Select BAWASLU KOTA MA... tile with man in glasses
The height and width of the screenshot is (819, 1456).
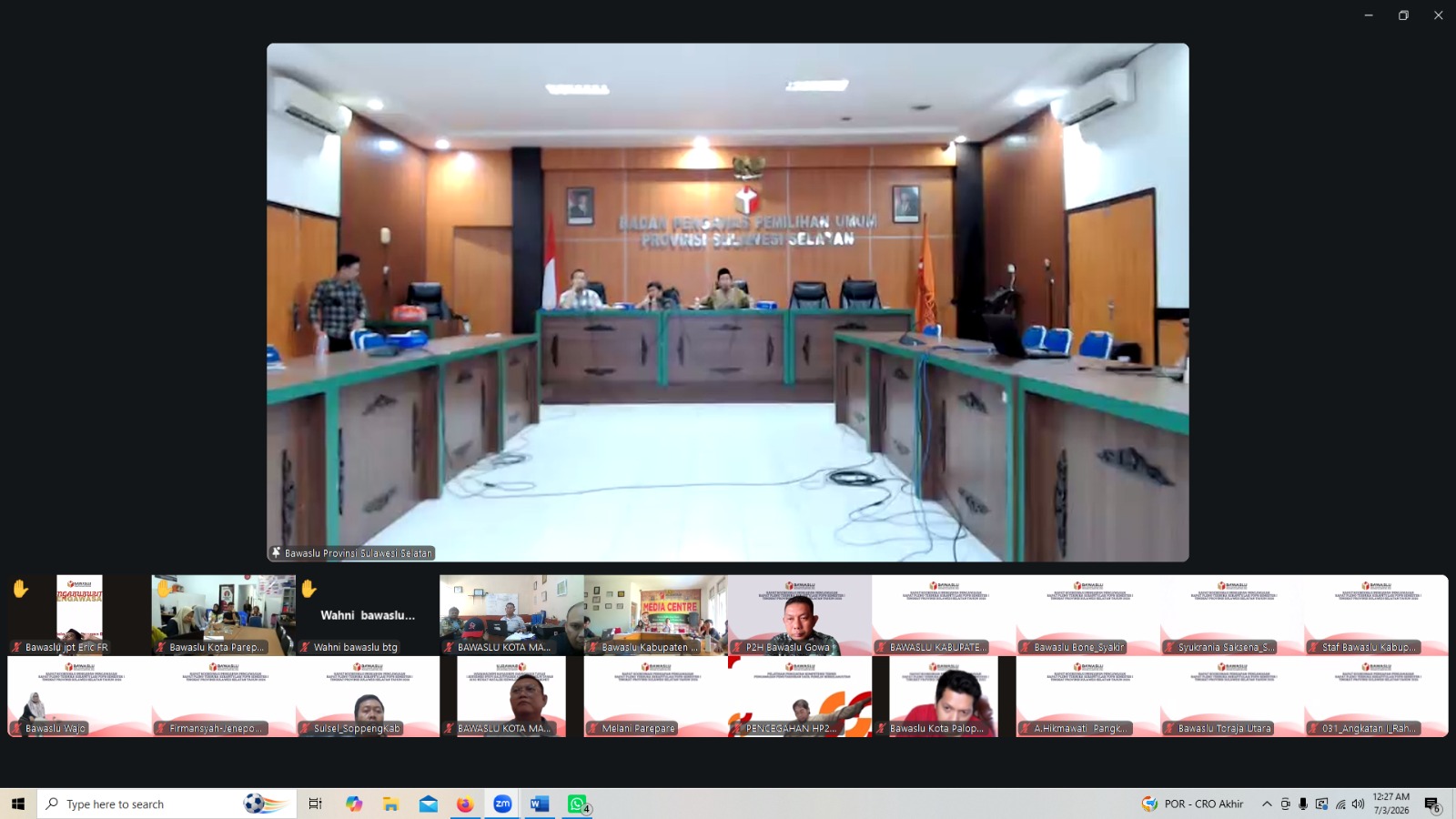tap(511, 696)
